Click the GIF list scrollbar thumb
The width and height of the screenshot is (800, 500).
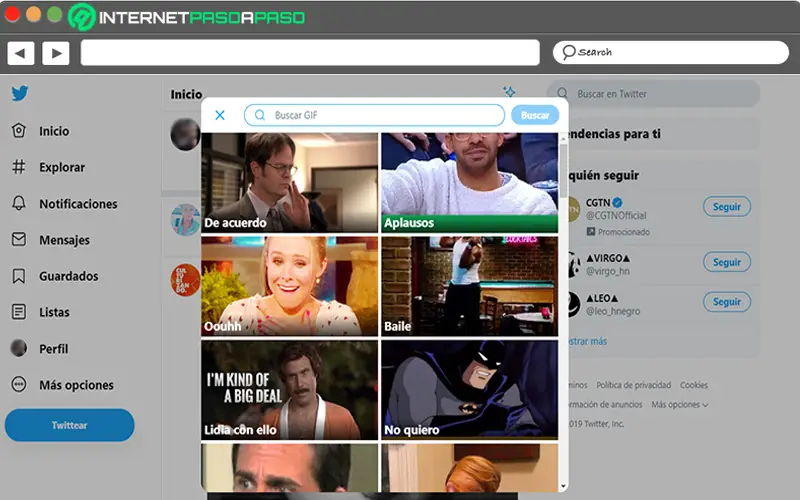pyautogui.click(x=563, y=171)
